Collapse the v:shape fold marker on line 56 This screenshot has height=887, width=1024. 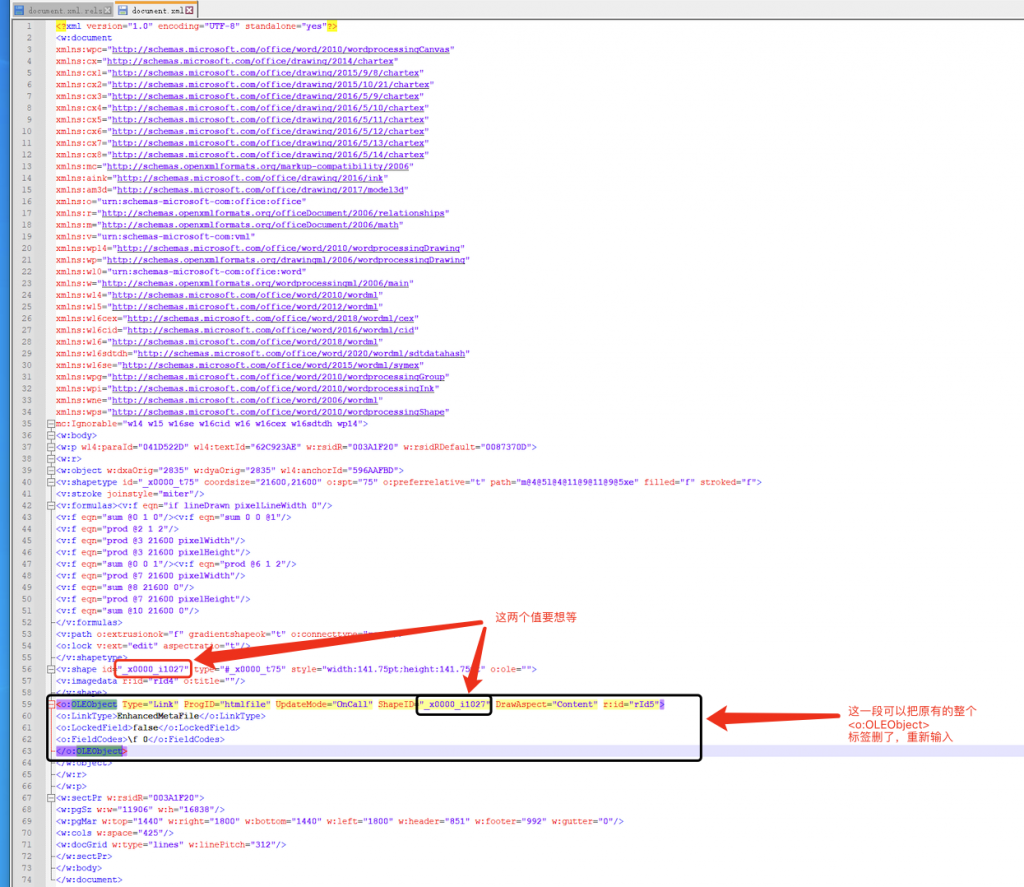[x=51, y=669]
